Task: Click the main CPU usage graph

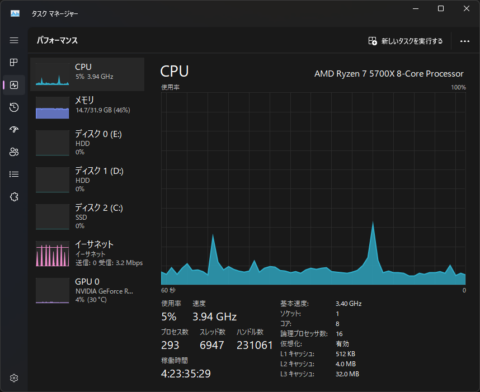Action: click(313, 189)
